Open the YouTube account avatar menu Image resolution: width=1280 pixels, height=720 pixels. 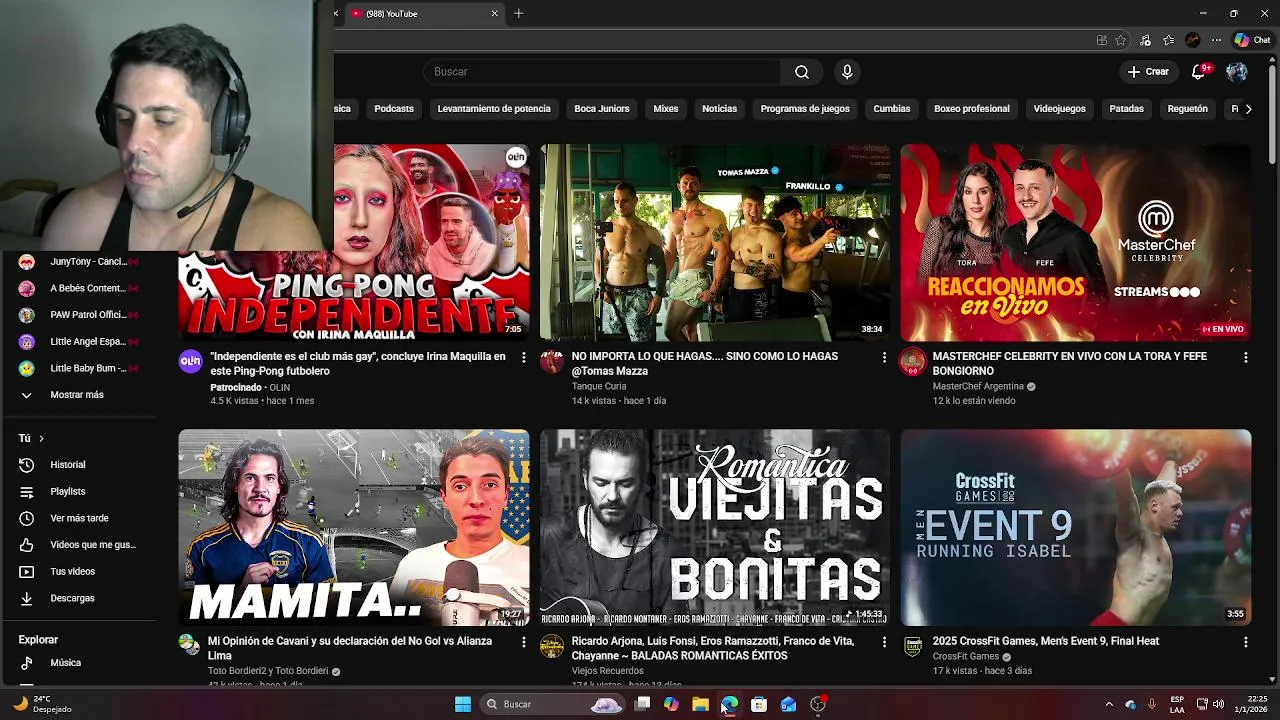(1236, 72)
